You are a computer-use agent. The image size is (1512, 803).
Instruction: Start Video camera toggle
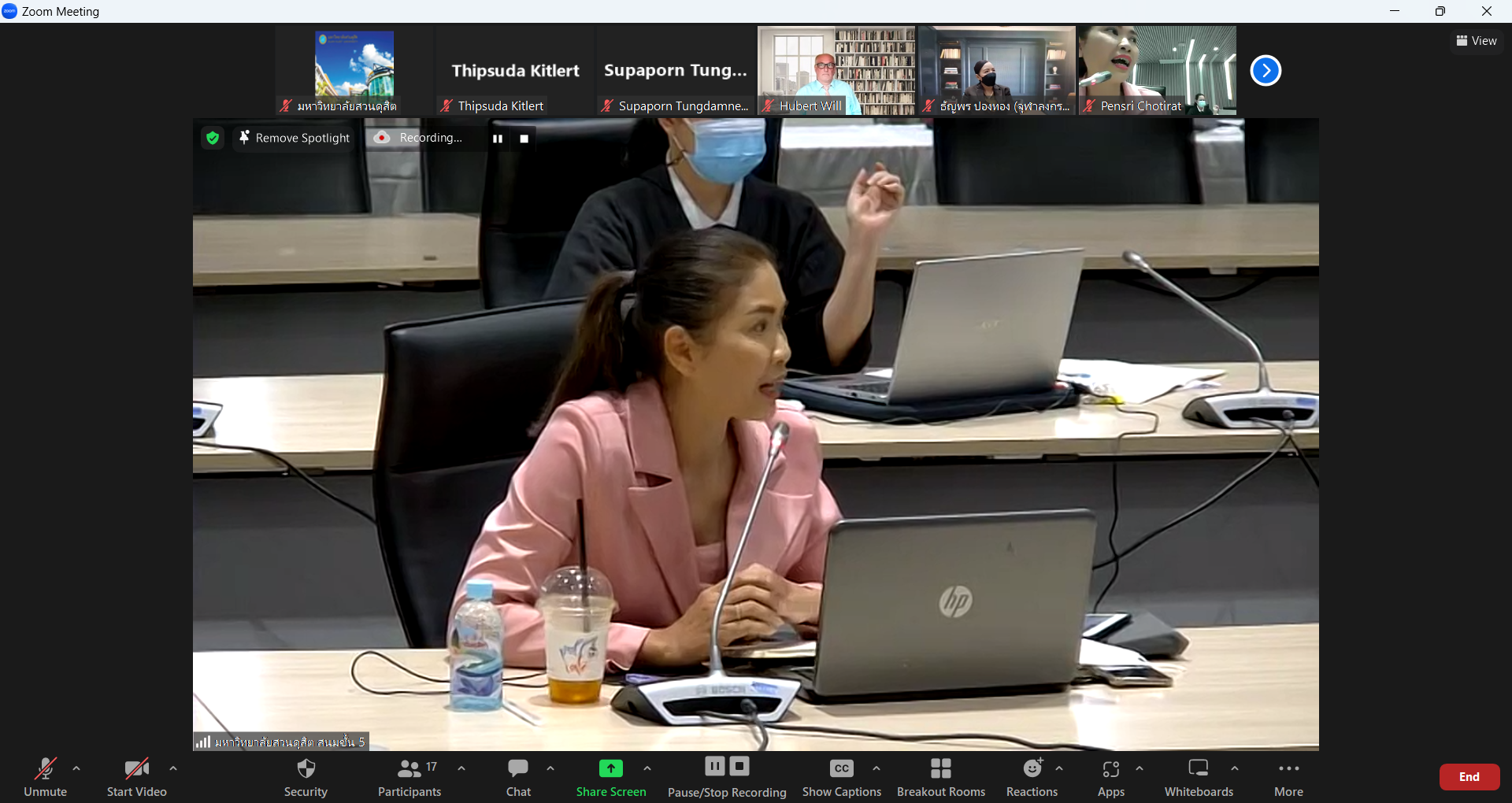point(136,769)
